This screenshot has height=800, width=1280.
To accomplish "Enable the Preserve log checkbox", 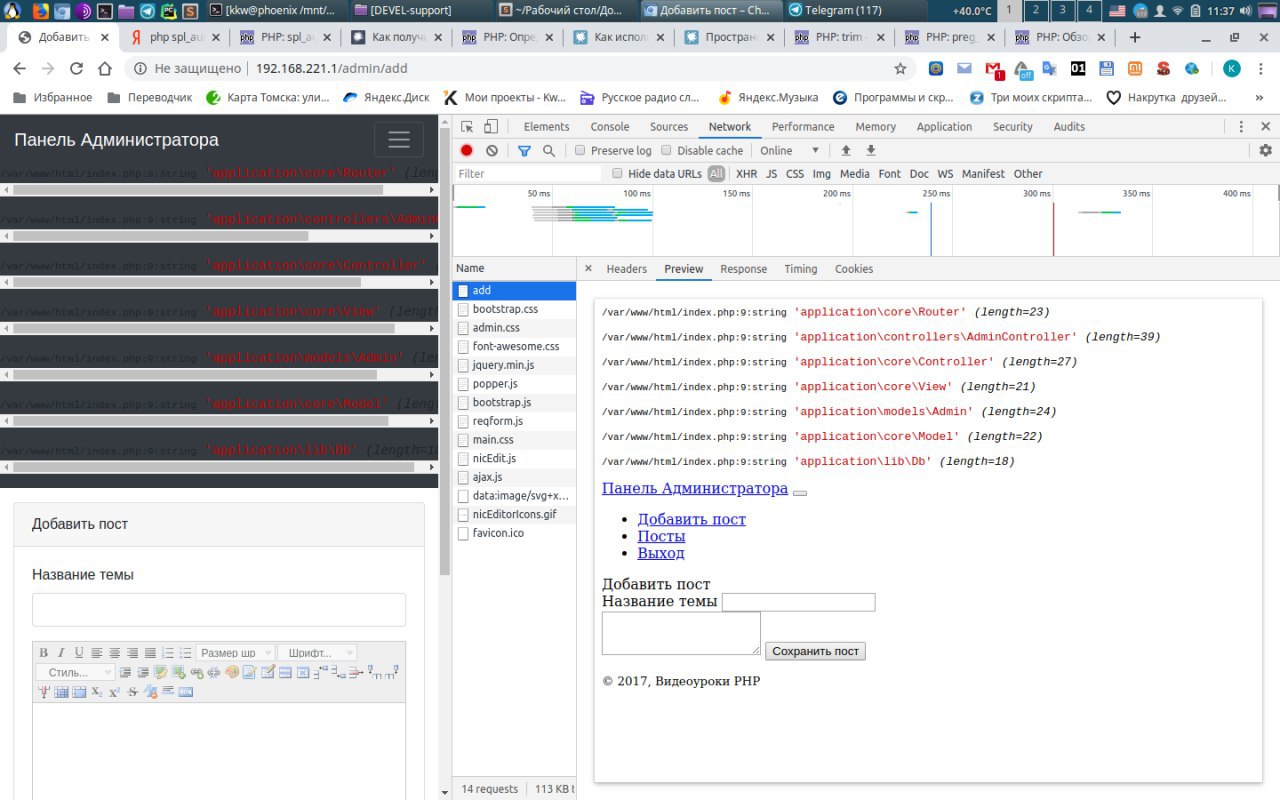I will click(580, 150).
